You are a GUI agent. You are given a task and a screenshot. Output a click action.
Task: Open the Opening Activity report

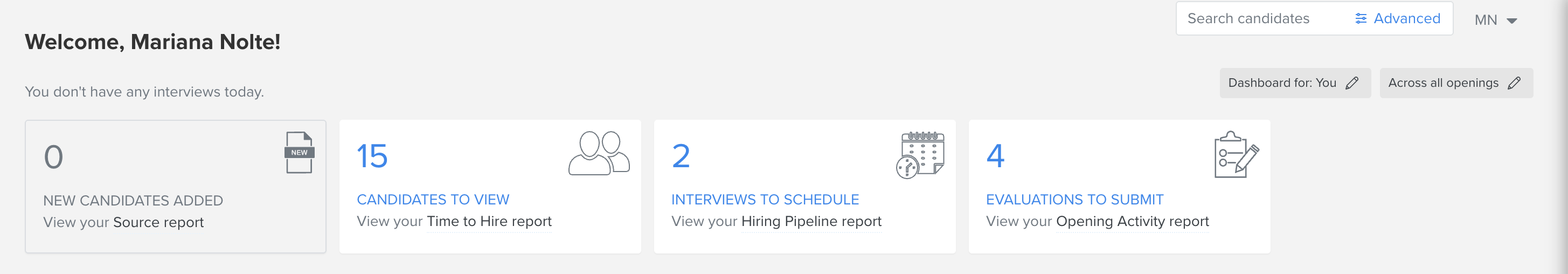[x=1133, y=221]
